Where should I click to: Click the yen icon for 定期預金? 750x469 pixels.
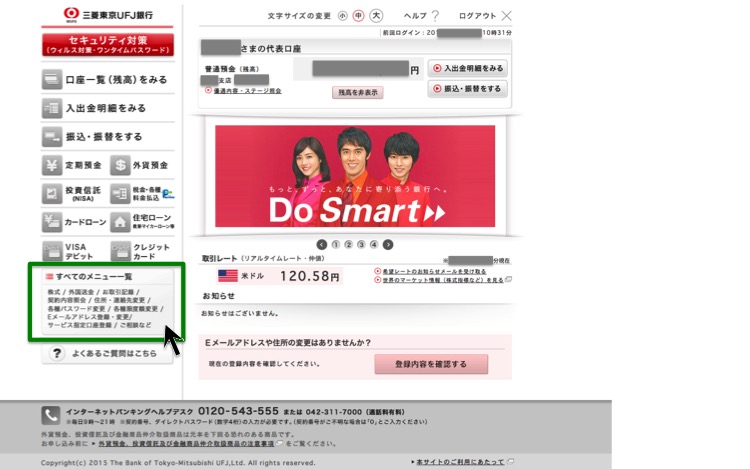tap(52, 165)
